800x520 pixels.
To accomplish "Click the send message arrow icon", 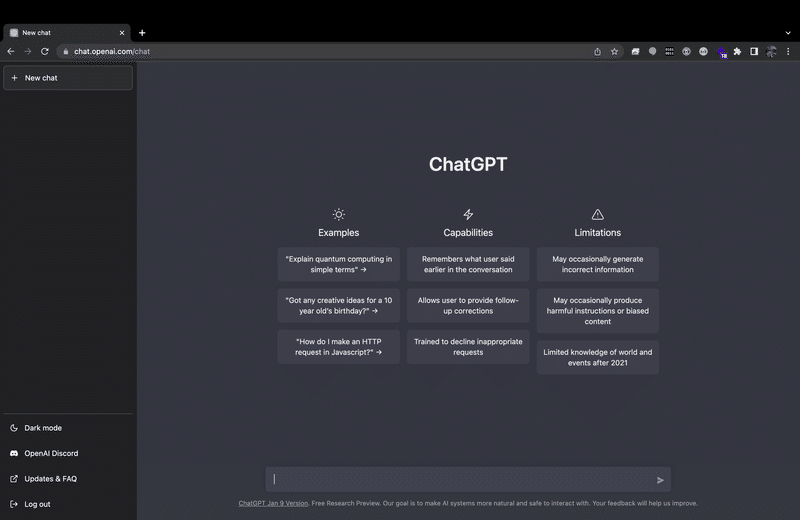I will [x=660, y=480].
